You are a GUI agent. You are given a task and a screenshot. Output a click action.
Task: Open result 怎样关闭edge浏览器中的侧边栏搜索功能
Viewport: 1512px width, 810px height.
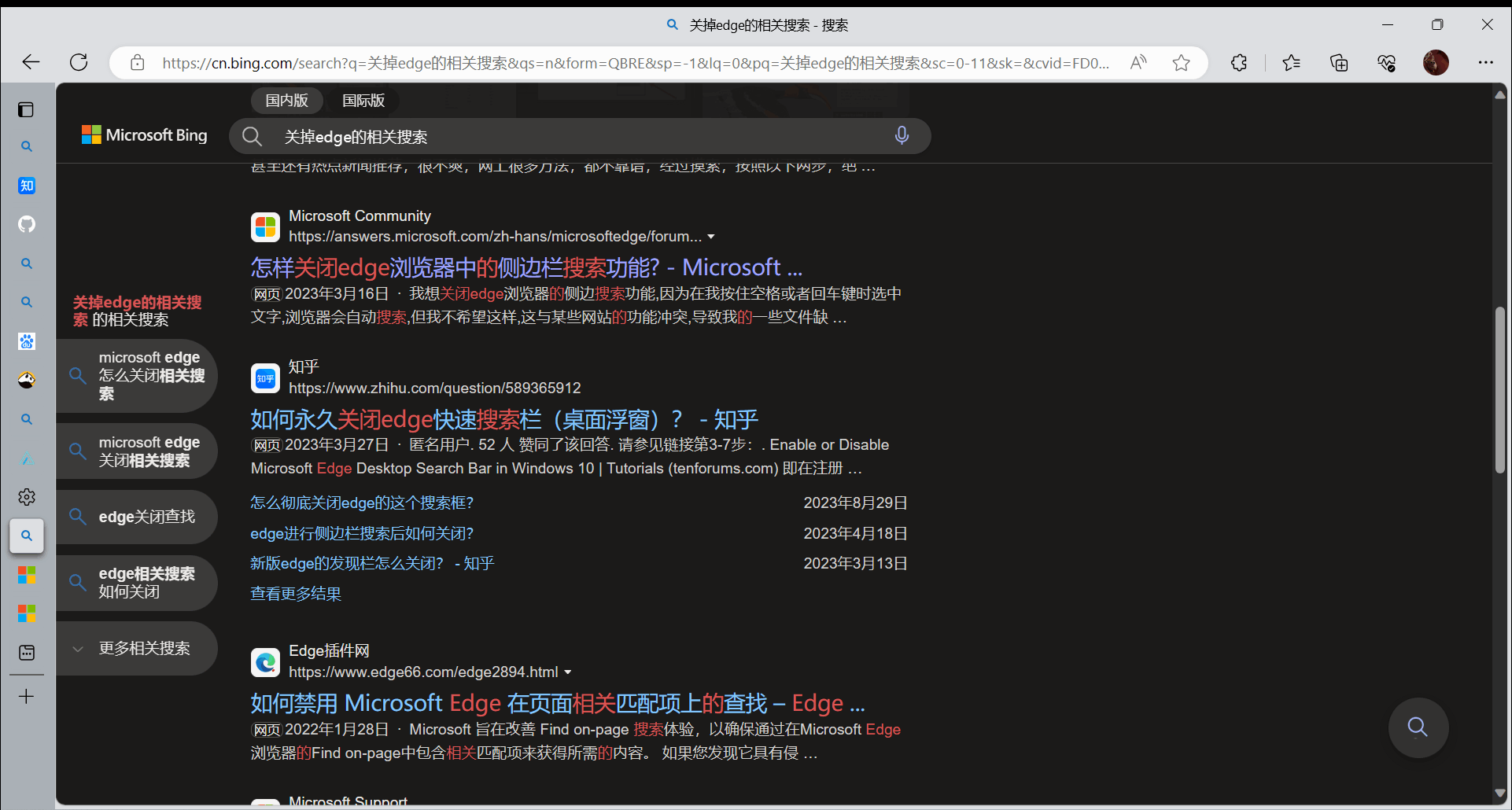526,267
